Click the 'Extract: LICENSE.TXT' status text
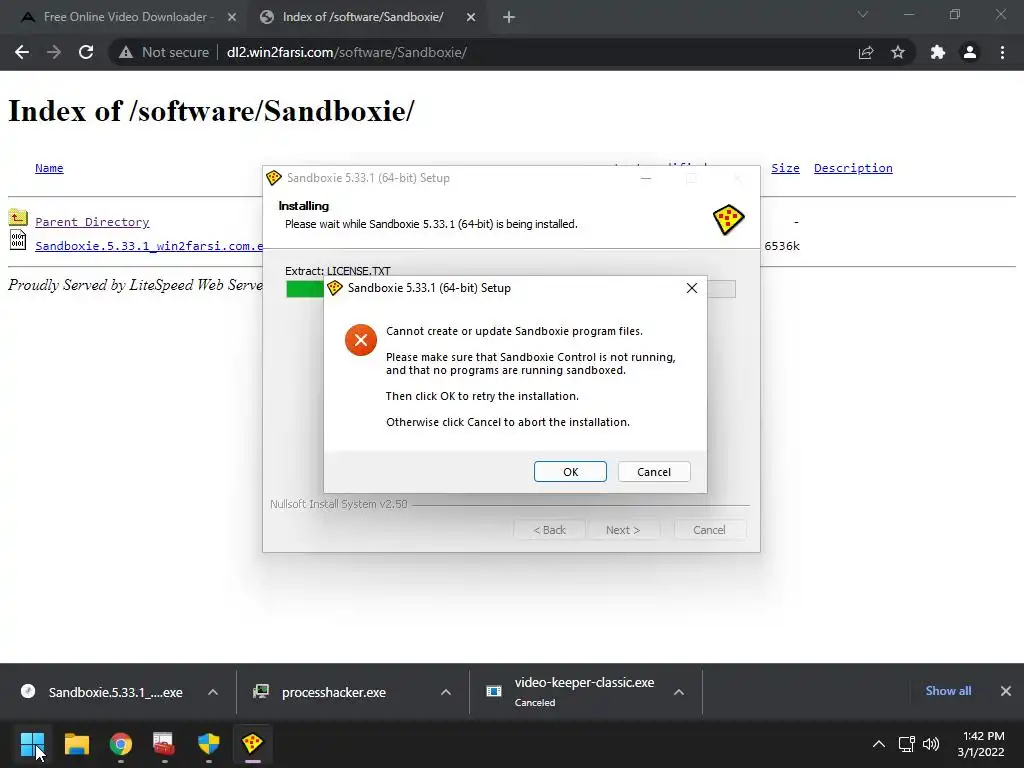This screenshot has height=768, width=1024. pyautogui.click(x=338, y=270)
